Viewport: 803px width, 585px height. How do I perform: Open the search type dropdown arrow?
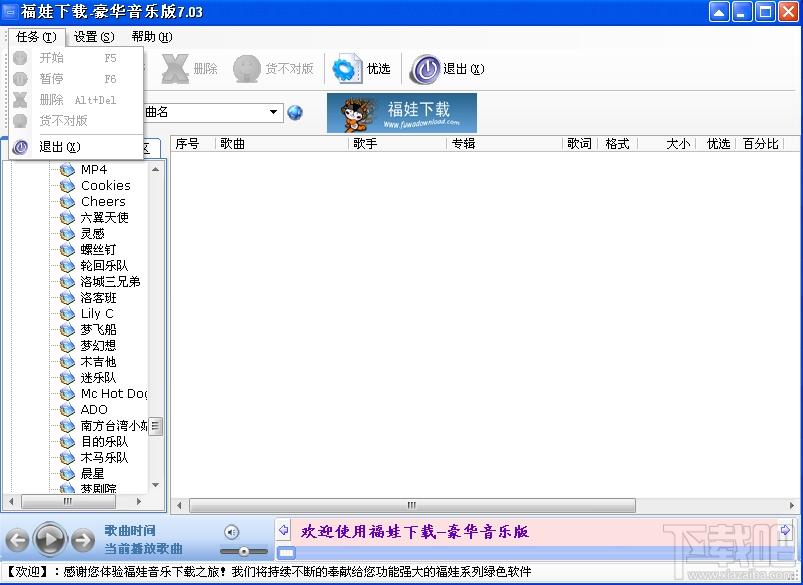click(275, 112)
